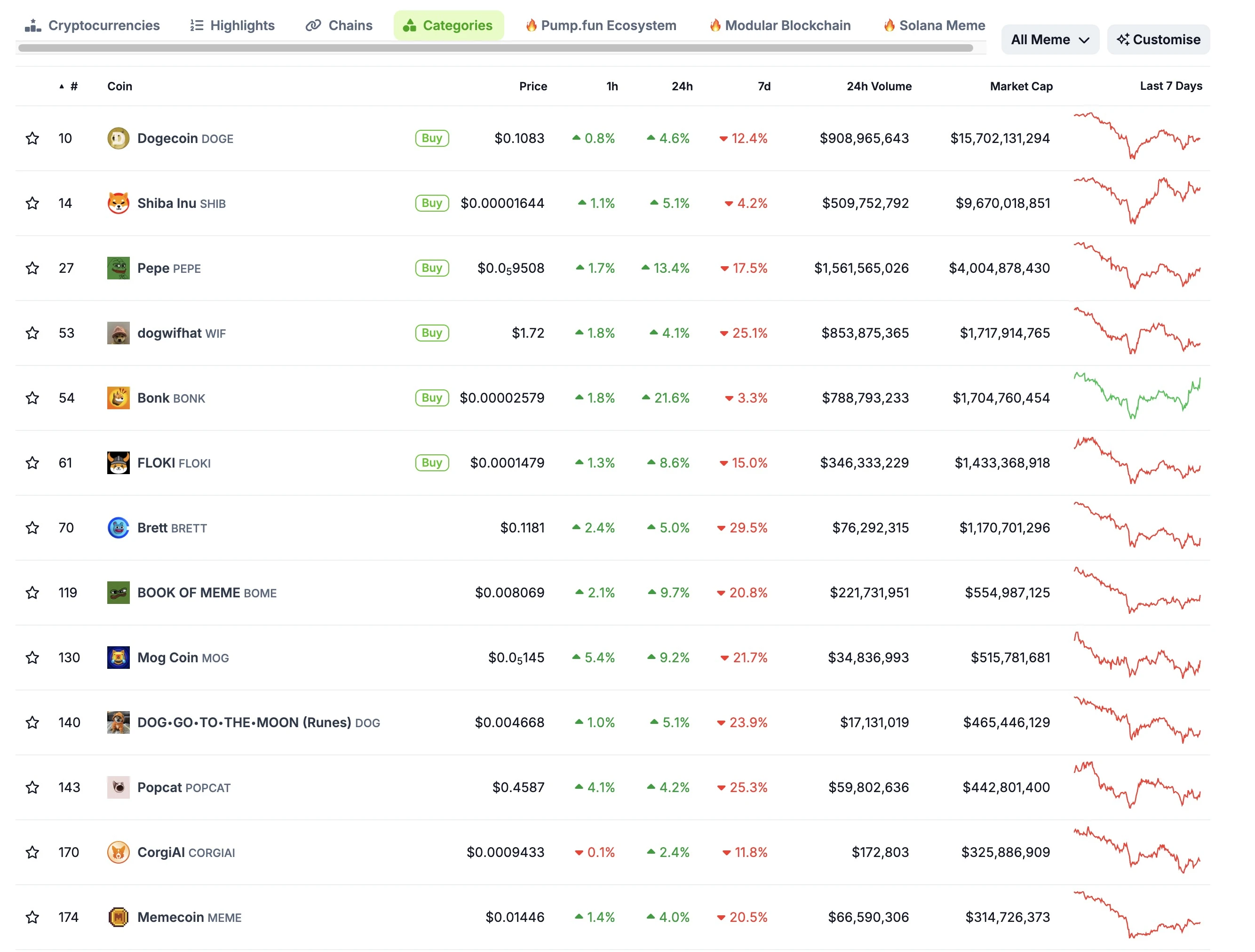Click the Mog Coin MOG icon

coord(118,657)
